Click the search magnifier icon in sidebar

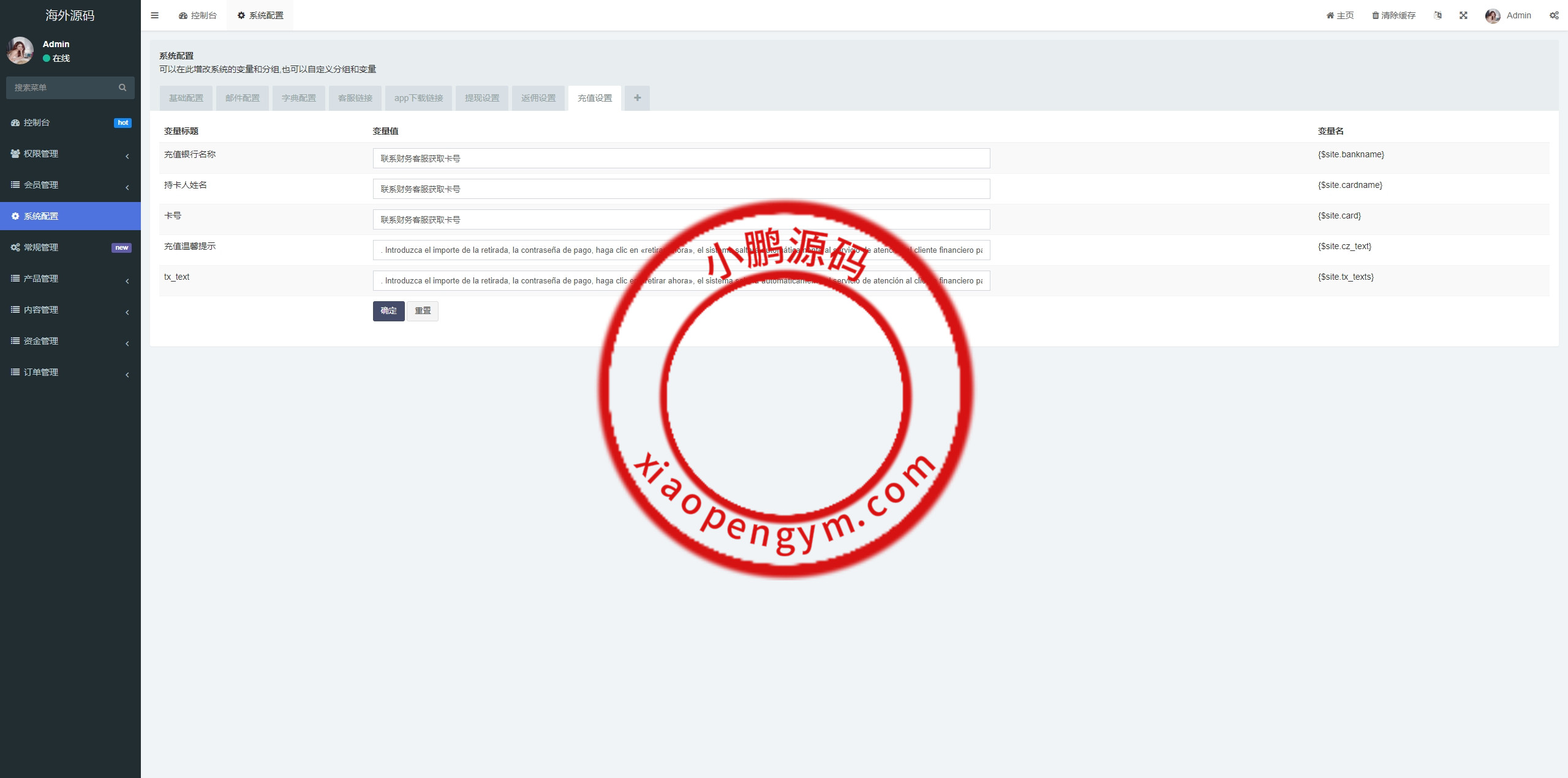coord(123,88)
